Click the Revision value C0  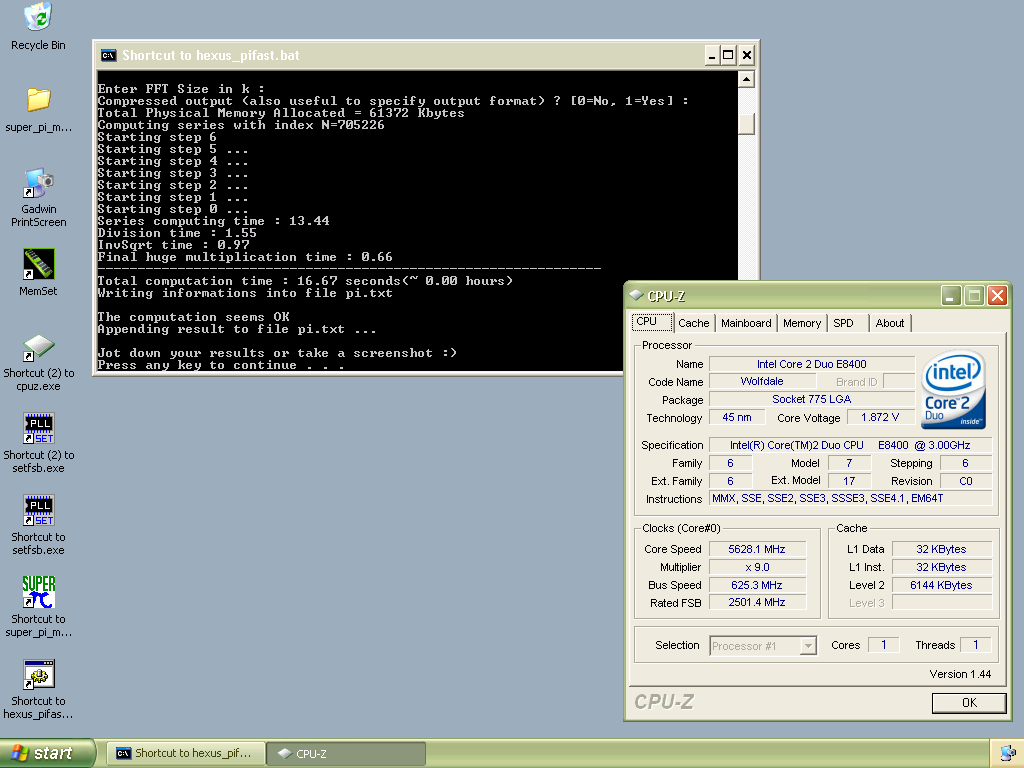point(966,481)
